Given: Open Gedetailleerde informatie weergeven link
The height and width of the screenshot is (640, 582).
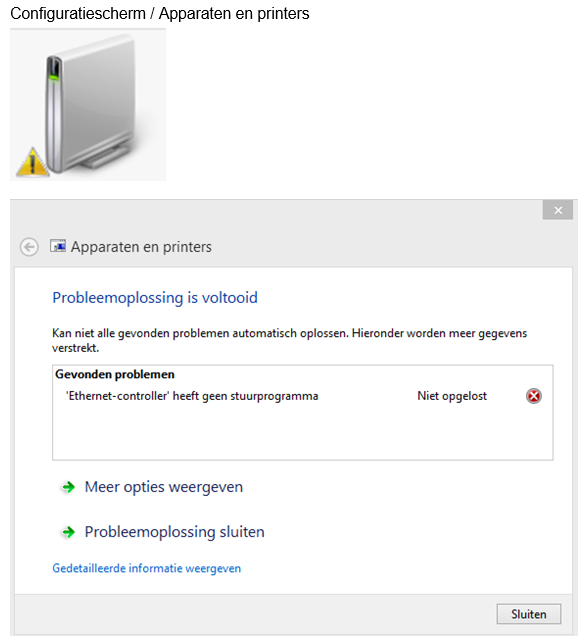Looking at the screenshot, I should click(x=147, y=568).
